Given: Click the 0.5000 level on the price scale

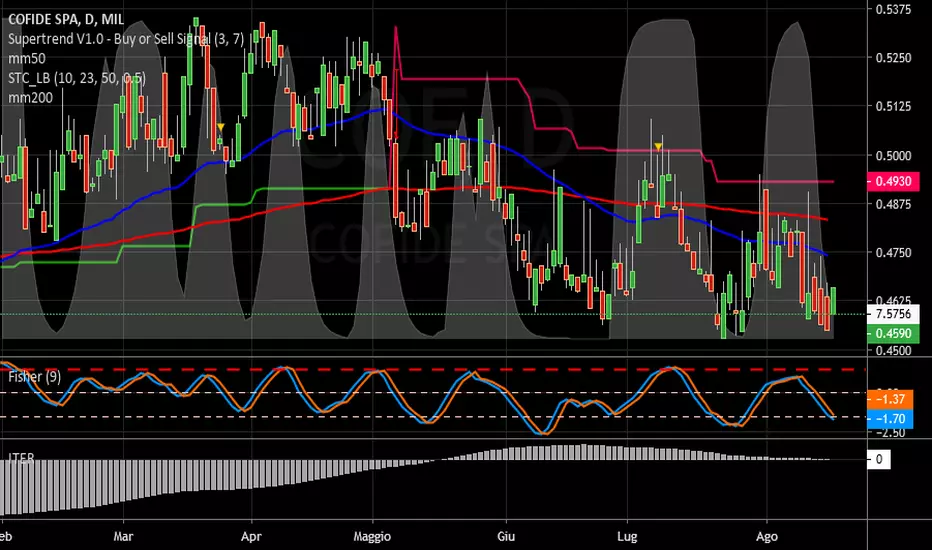Looking at the screenshot, I should [x=894, y=155].
